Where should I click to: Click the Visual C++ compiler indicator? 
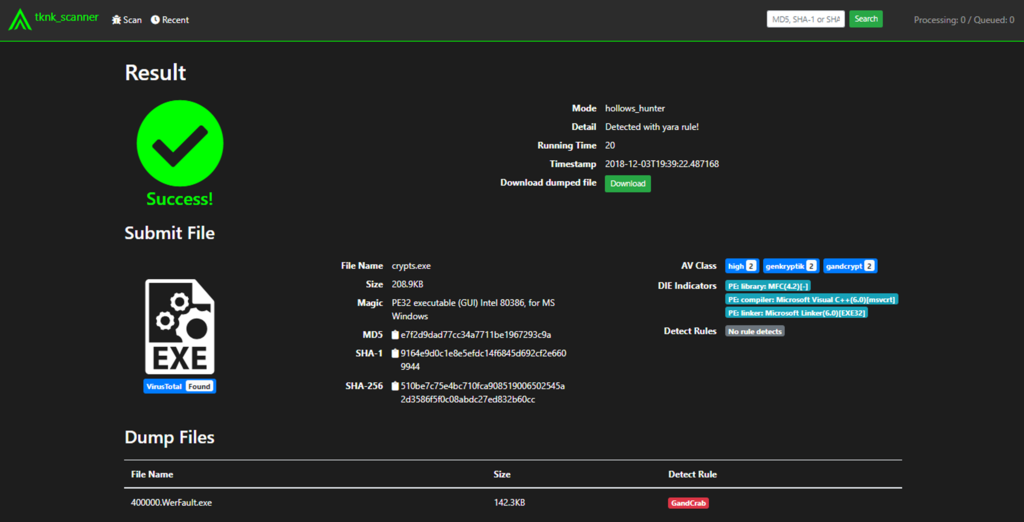click(x=811, y=299)
